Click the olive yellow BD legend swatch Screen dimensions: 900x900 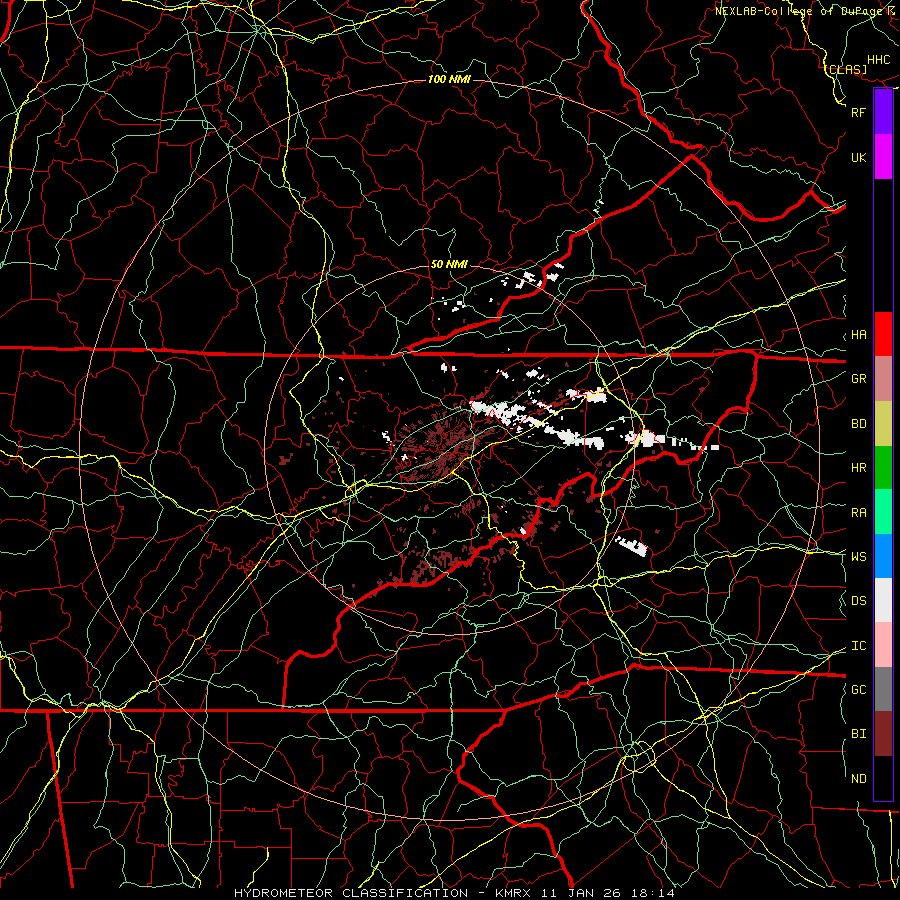pos(883,423)
